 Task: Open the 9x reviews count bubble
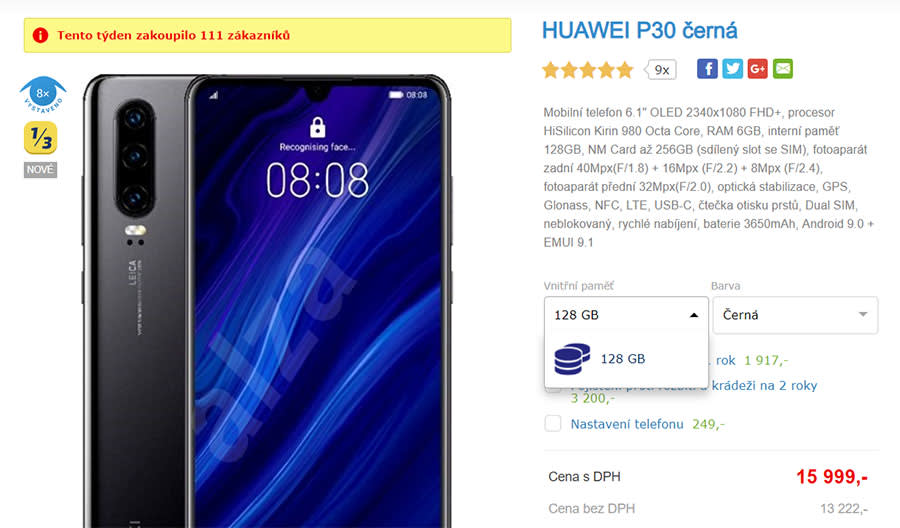(660, 70)
